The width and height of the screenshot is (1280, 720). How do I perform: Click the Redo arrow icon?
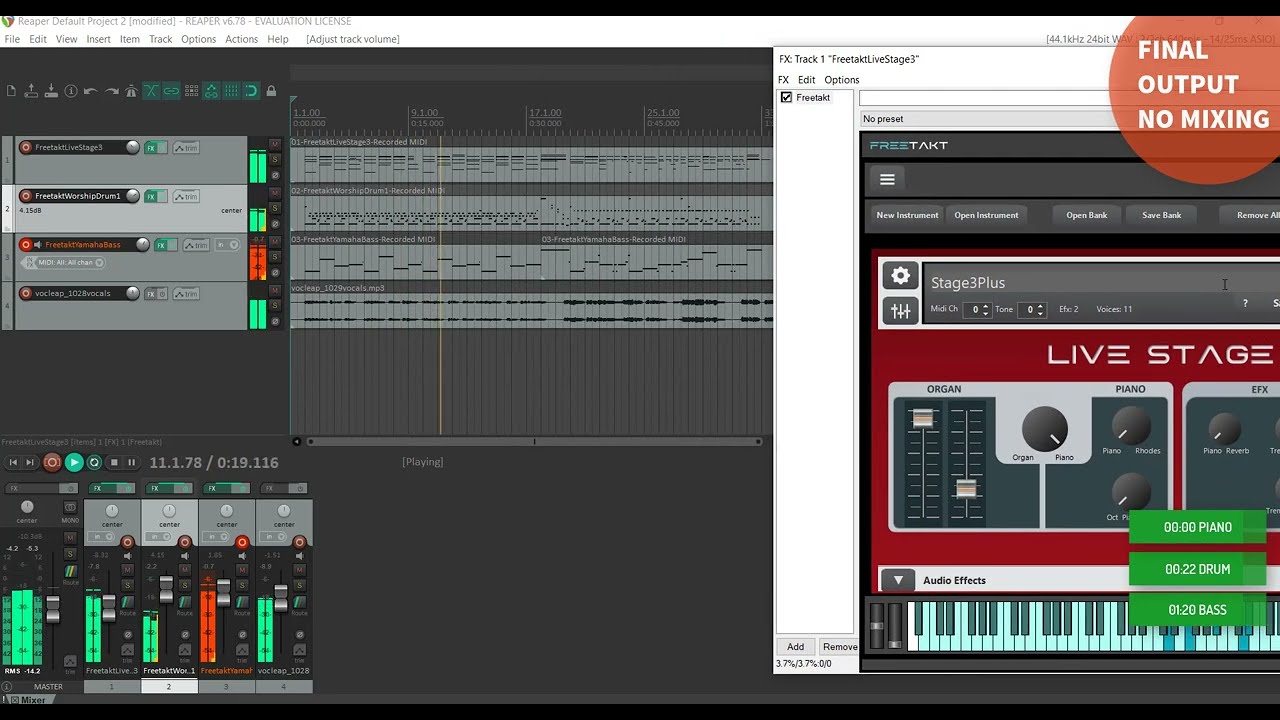point(111,91)
